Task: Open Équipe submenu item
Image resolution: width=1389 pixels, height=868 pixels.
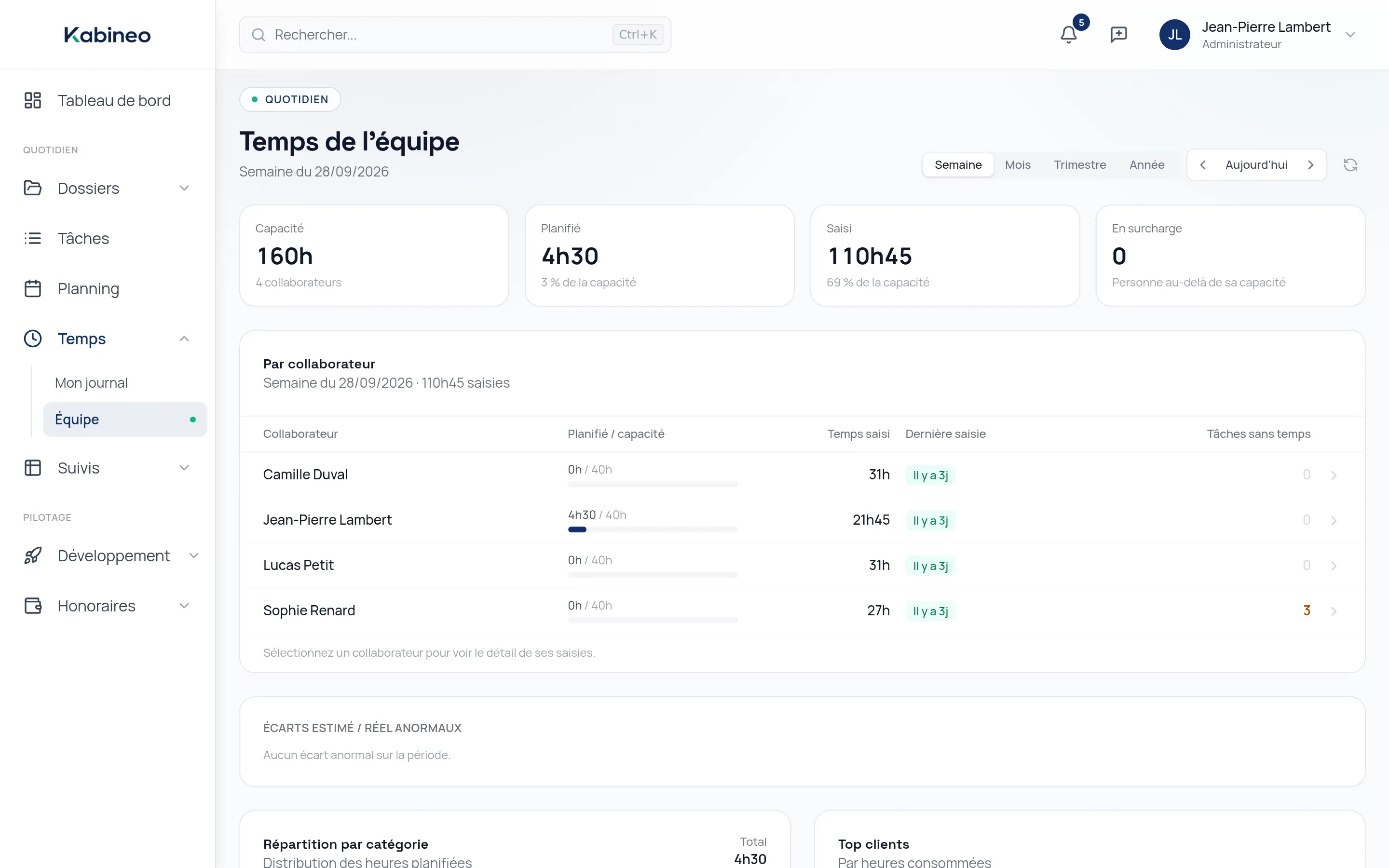Action: click(x=124, y=419)
